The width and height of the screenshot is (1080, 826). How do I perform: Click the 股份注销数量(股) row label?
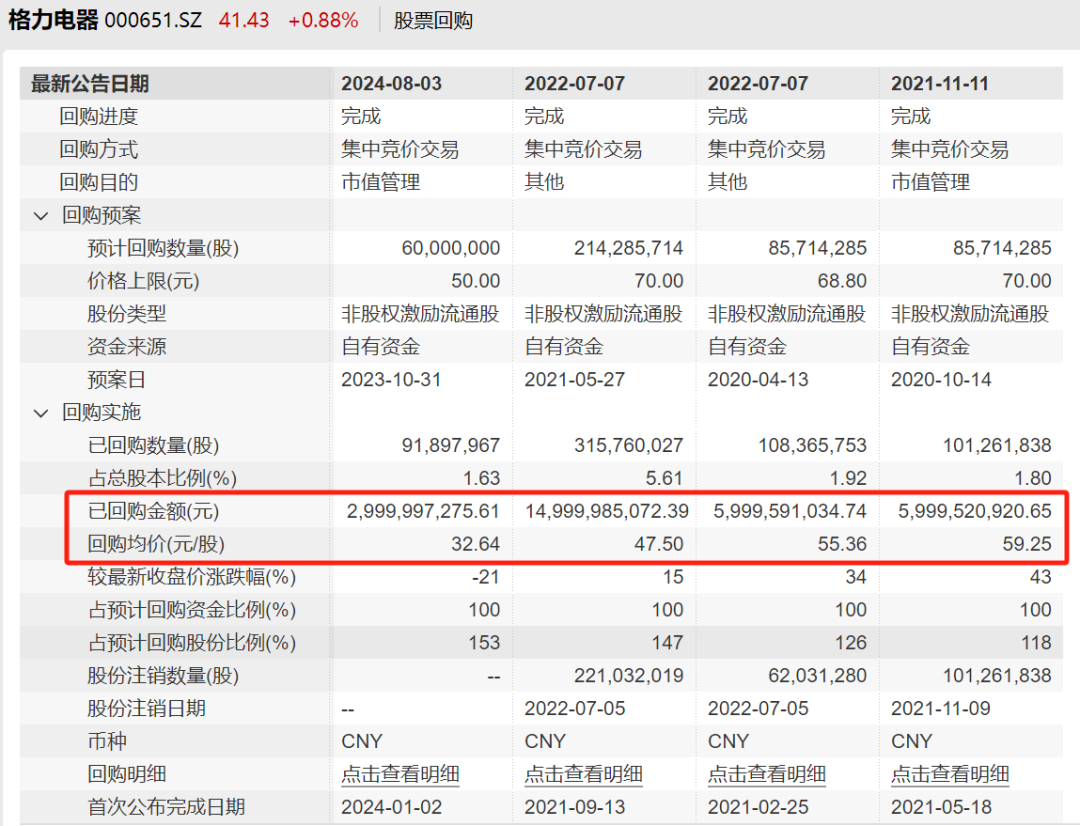click(x=163, y=676)
